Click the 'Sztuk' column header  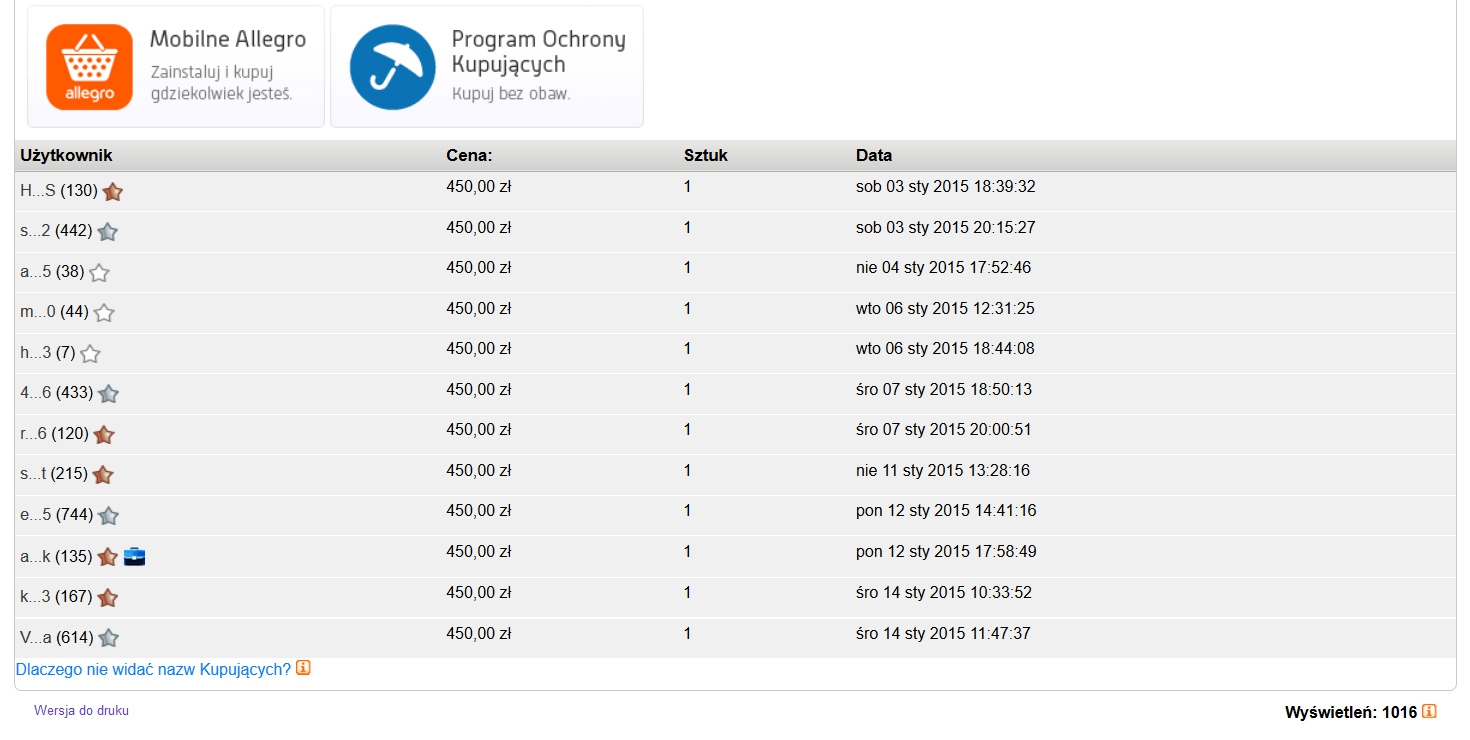pos(706,156)
